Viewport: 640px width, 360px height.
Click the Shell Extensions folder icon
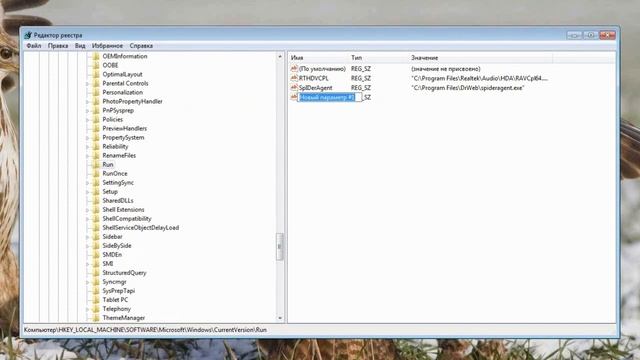coord(96,209)
